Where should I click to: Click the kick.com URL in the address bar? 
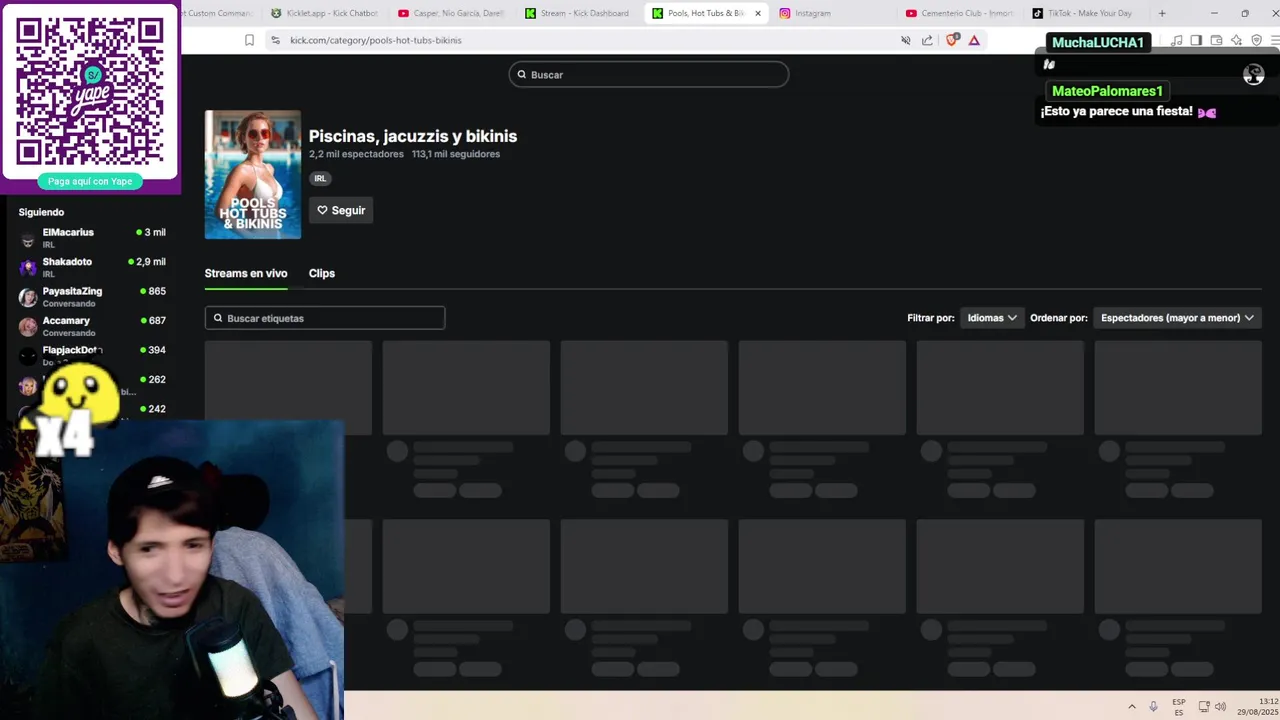[375, 40]
